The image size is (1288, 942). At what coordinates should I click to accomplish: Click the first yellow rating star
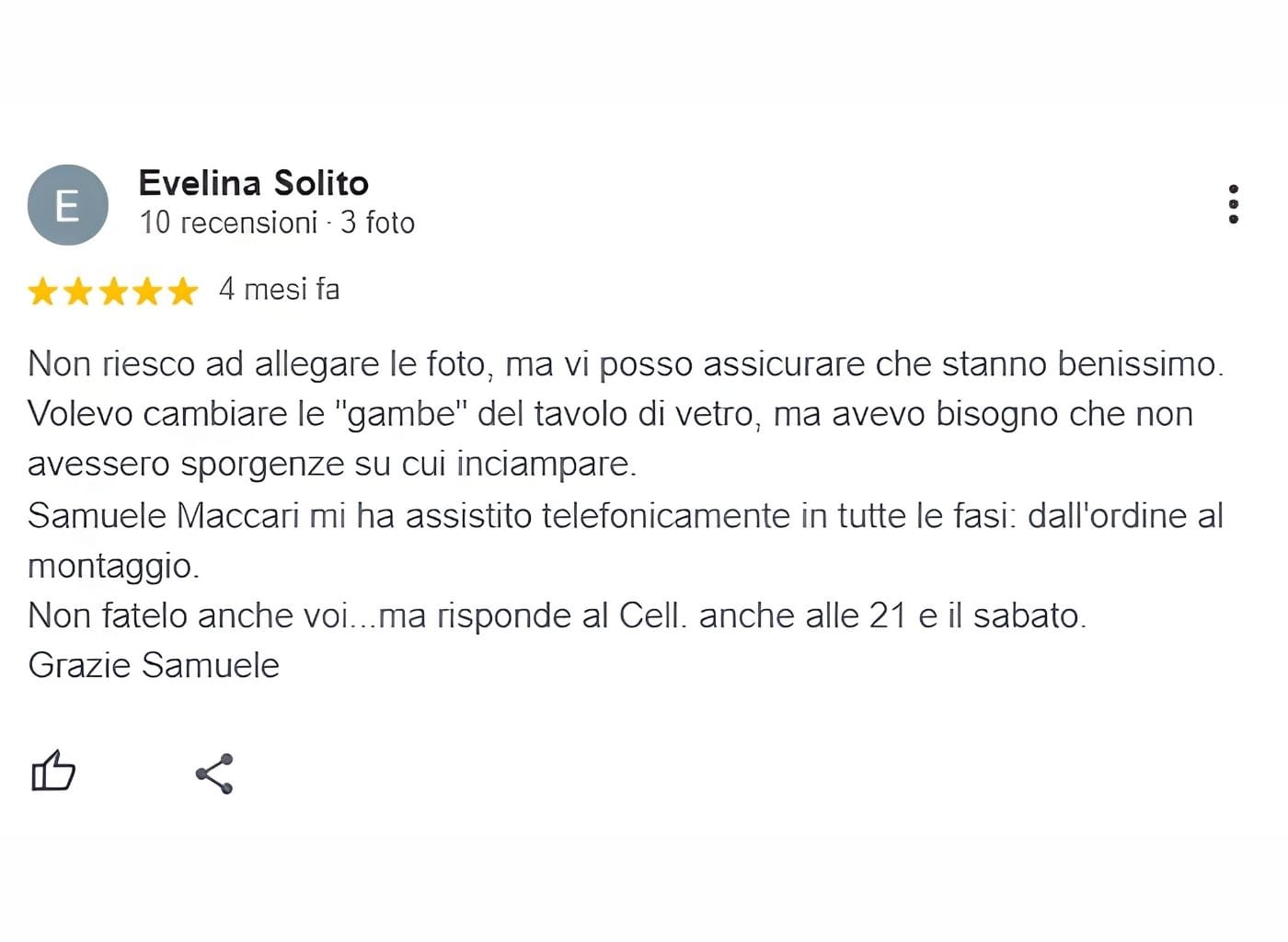[x=42, y=292]
